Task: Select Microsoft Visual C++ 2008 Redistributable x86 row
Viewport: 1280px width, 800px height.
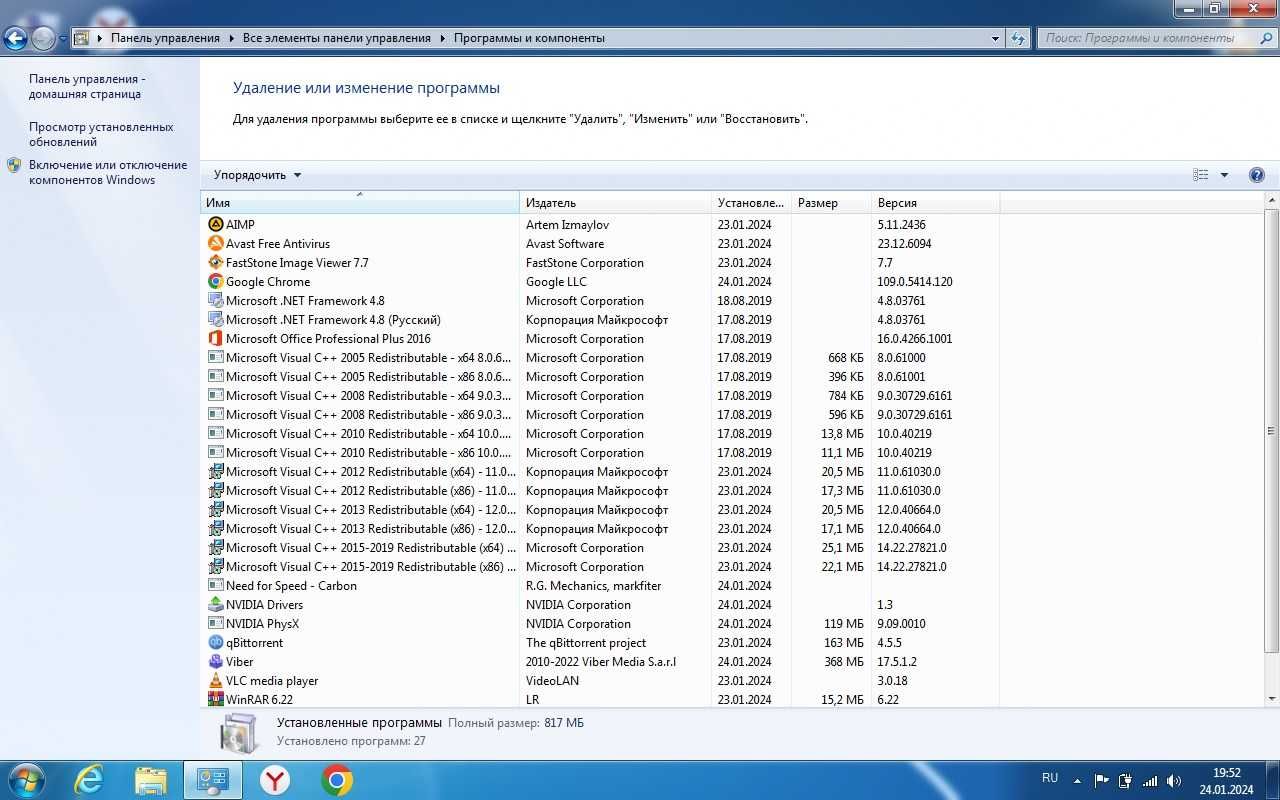Action: coord(600,415)
